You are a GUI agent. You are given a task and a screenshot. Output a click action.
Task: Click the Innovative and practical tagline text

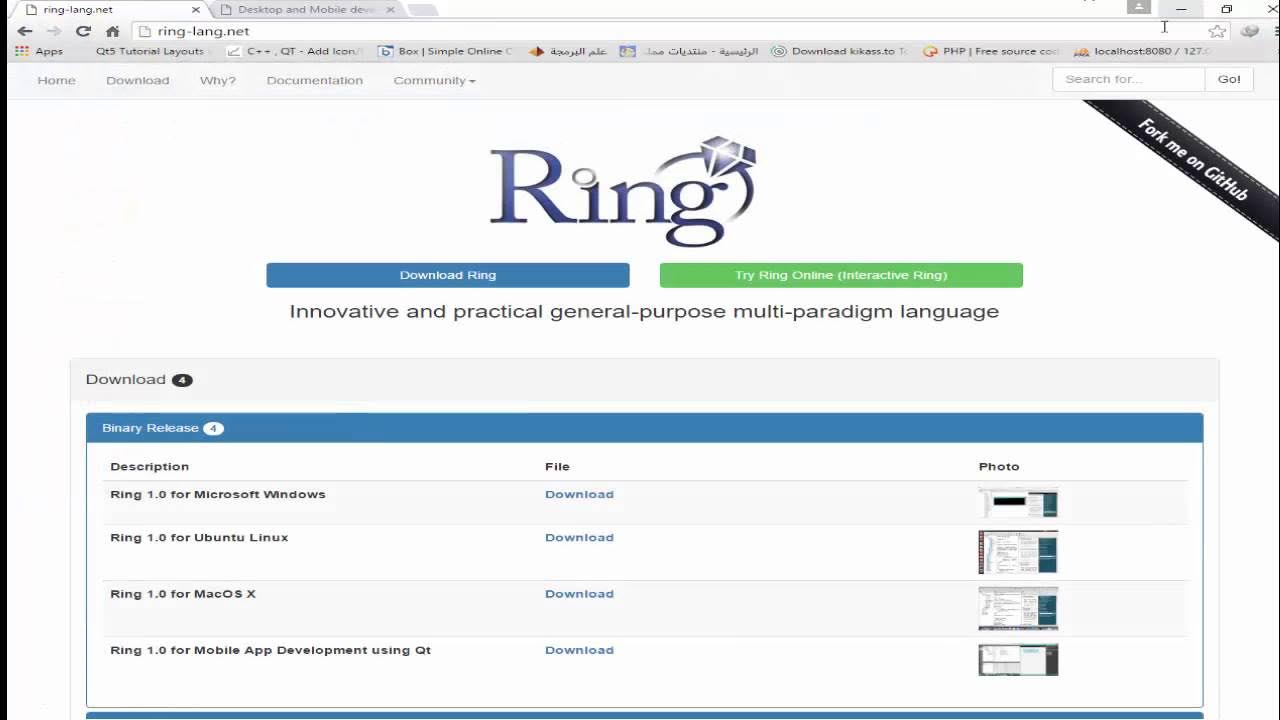click(x=644, y=311)
